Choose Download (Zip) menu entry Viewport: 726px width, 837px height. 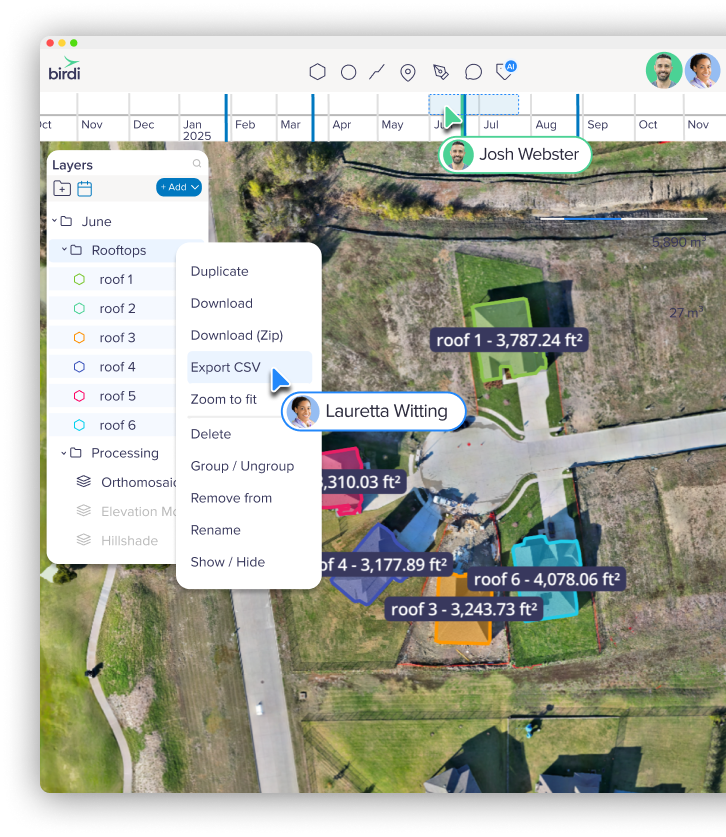coord(237,335)
